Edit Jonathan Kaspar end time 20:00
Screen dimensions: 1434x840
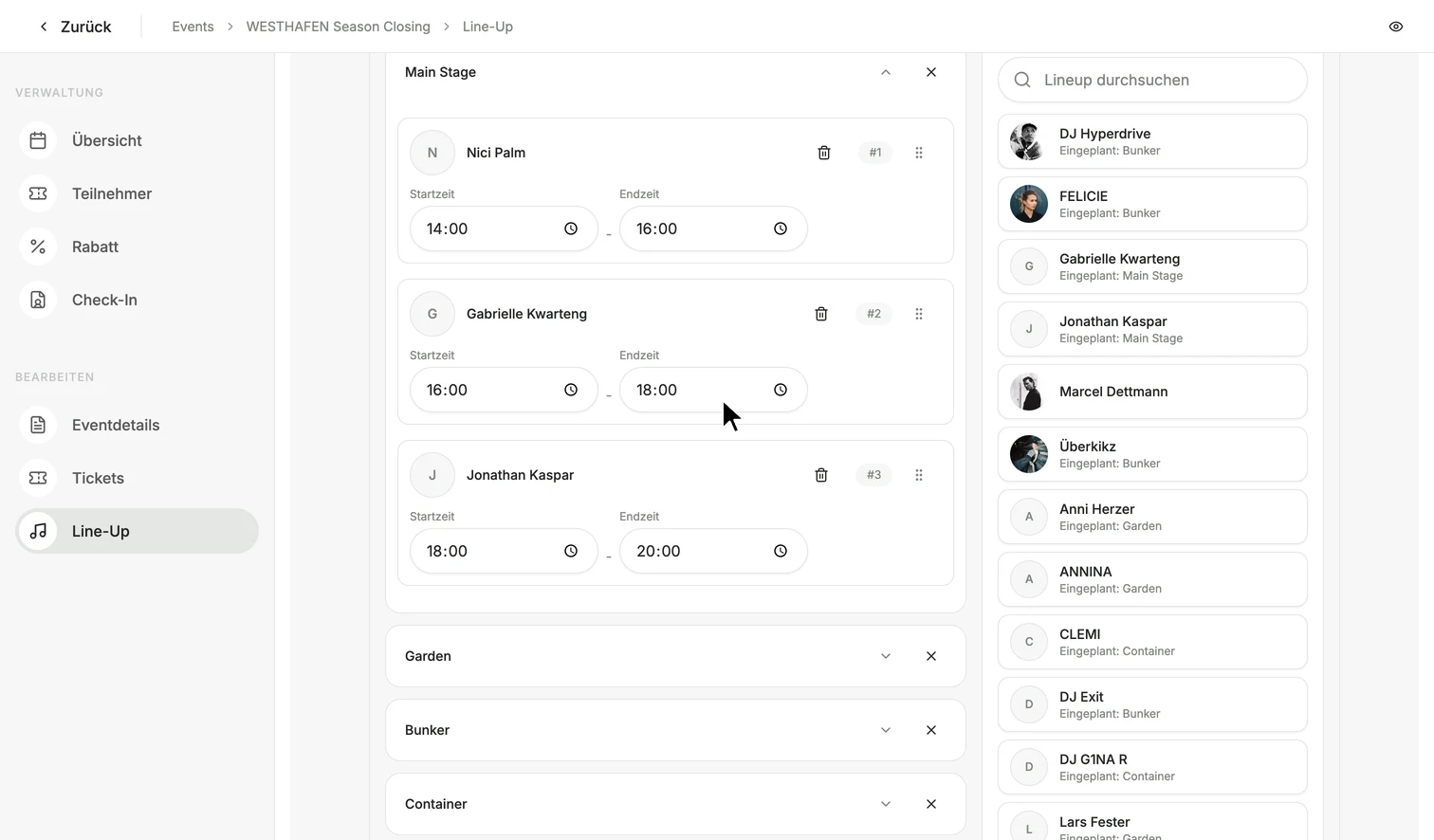(x=713, y=551)
